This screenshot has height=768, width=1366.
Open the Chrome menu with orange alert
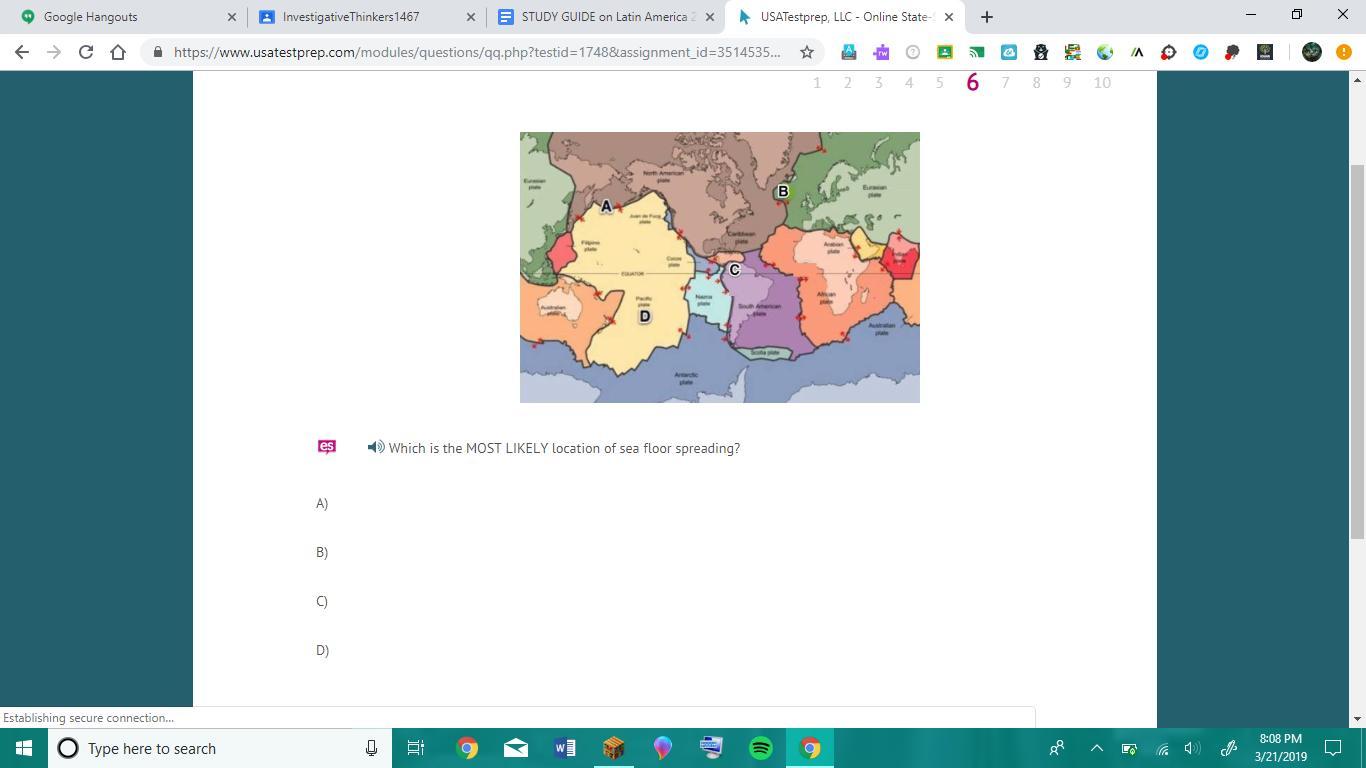click(x=1343, y=52)
